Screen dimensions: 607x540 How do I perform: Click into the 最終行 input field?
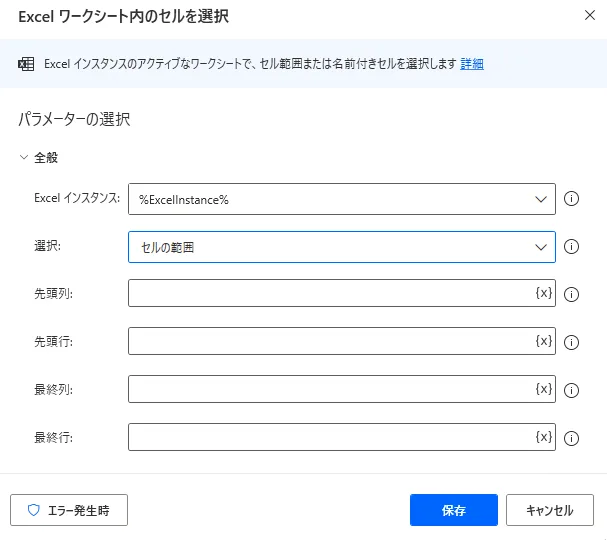pos(330,437)
